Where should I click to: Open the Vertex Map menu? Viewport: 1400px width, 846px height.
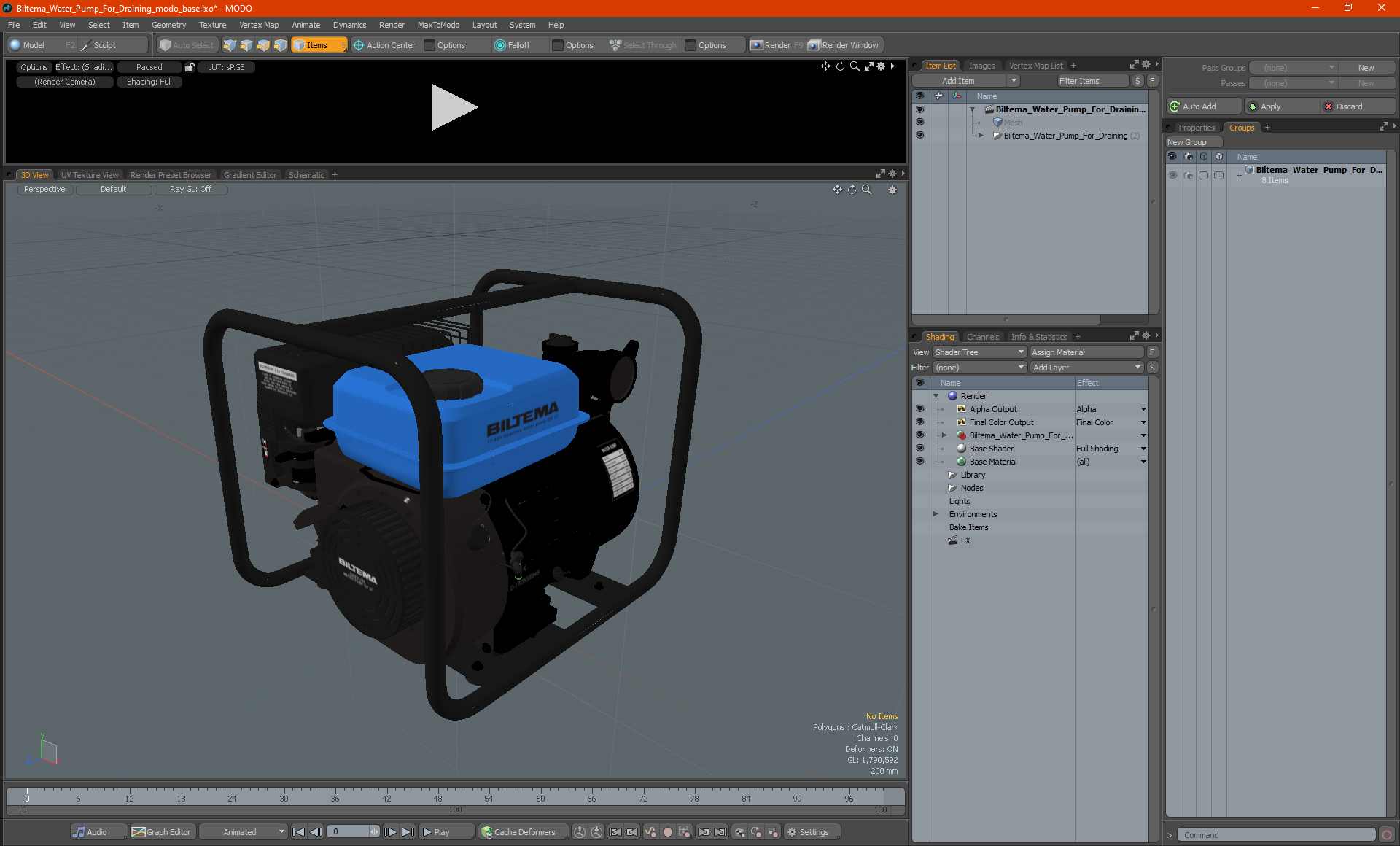259,25
